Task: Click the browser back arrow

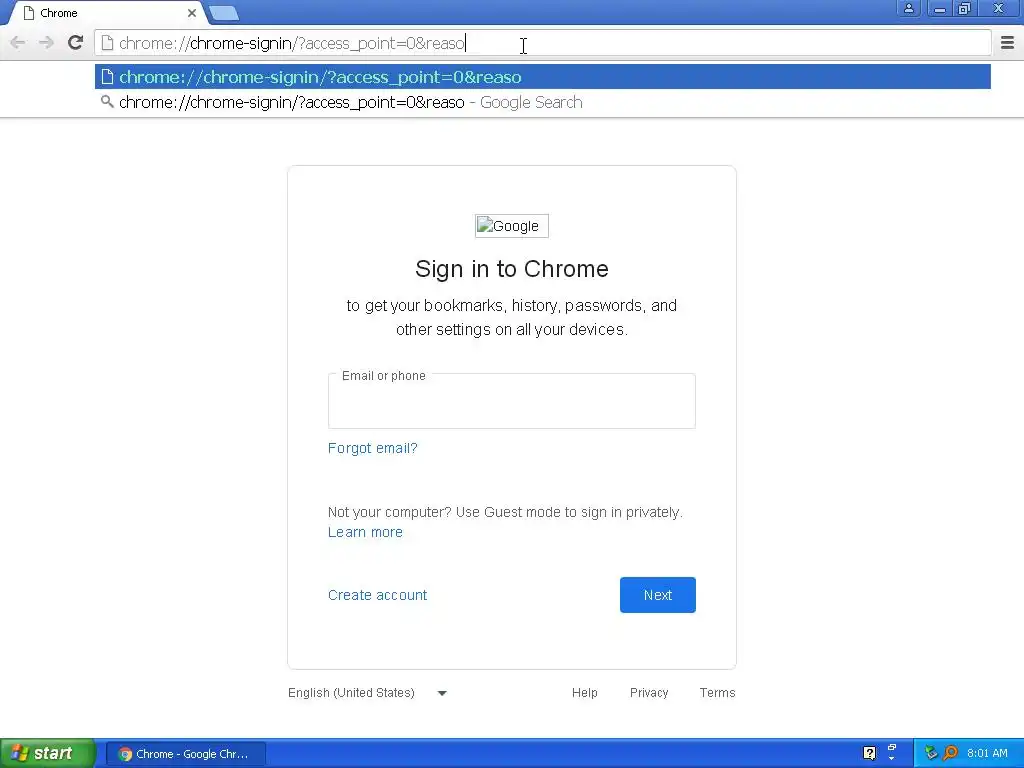Action: [x=18, y=43]
